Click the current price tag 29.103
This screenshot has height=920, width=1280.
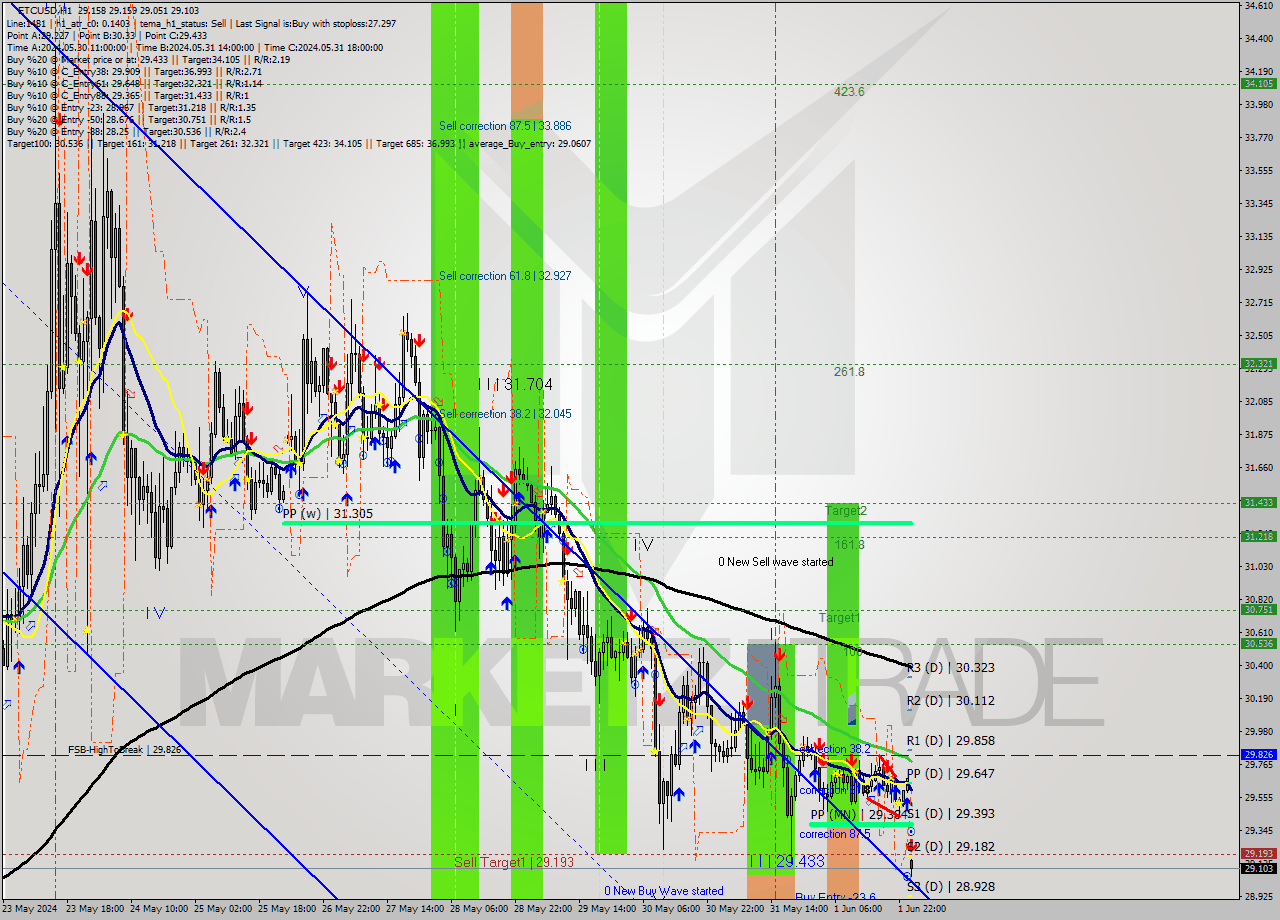[1258, 868]
